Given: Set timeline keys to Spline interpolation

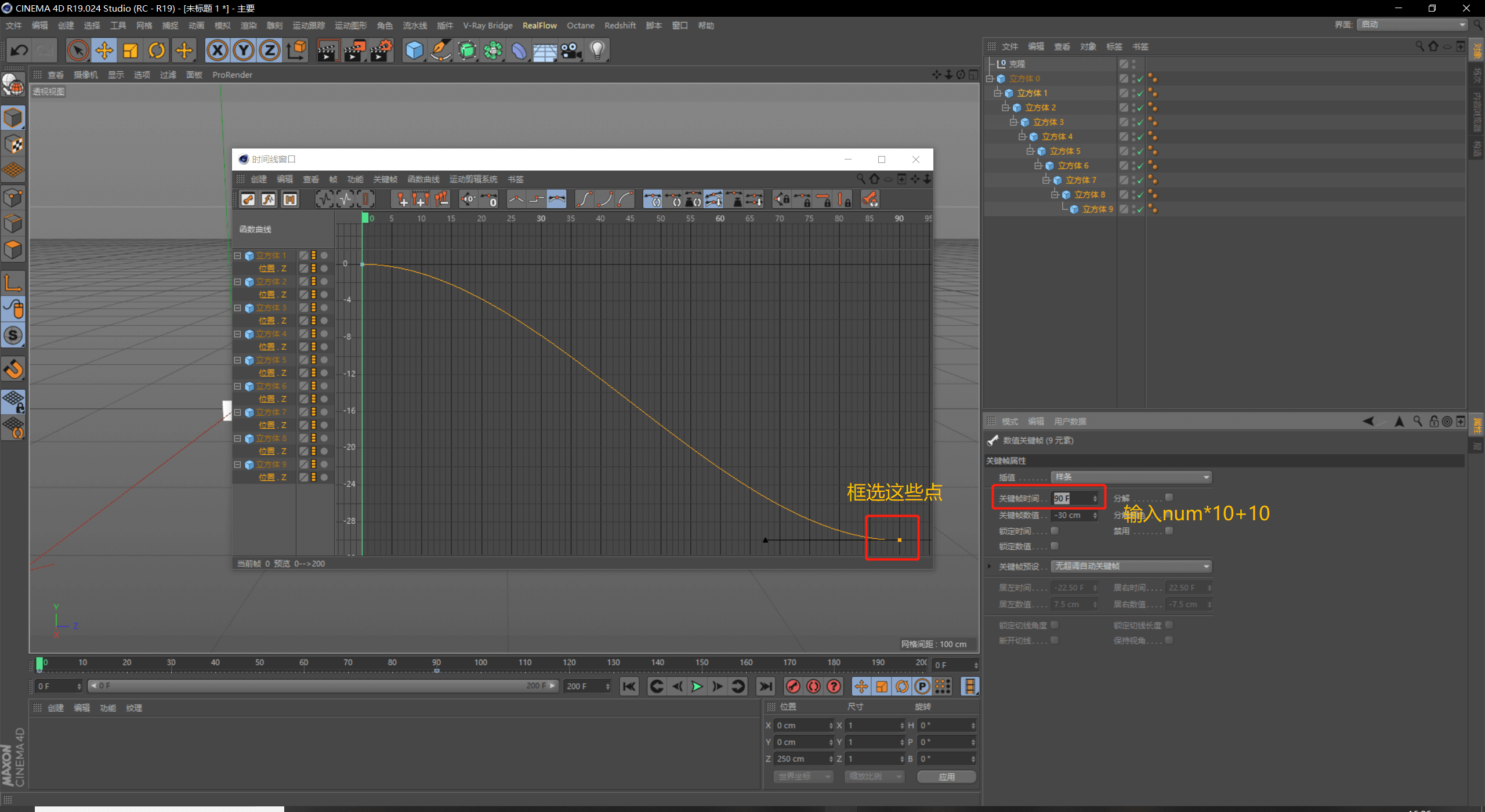Looking at the screenshot, I should (x=556, y=200).
